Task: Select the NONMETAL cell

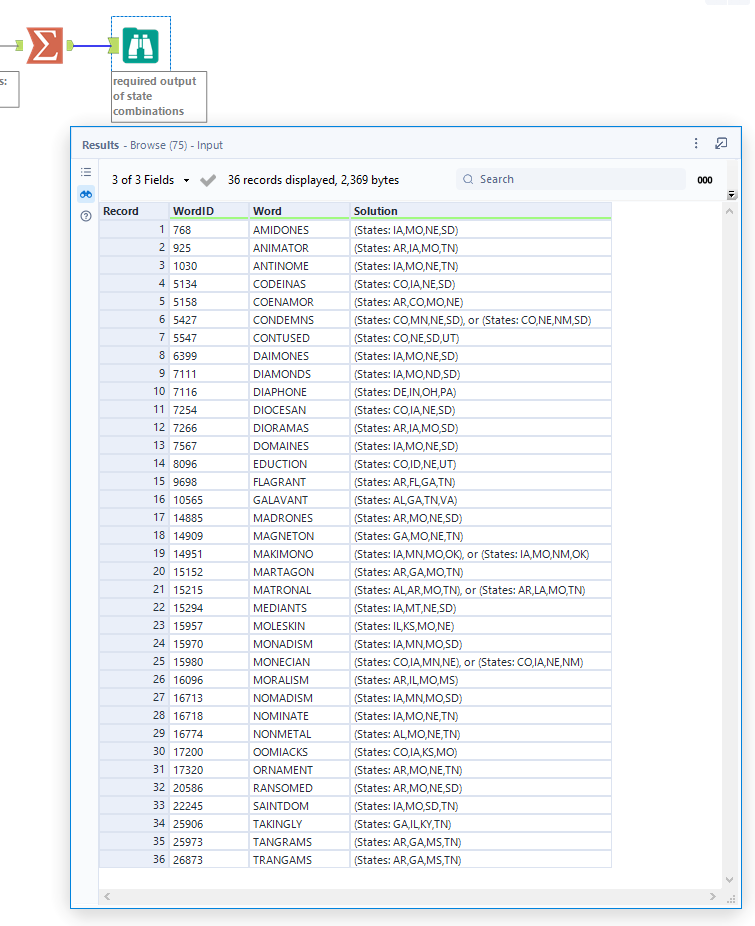Action: point(299,734)
